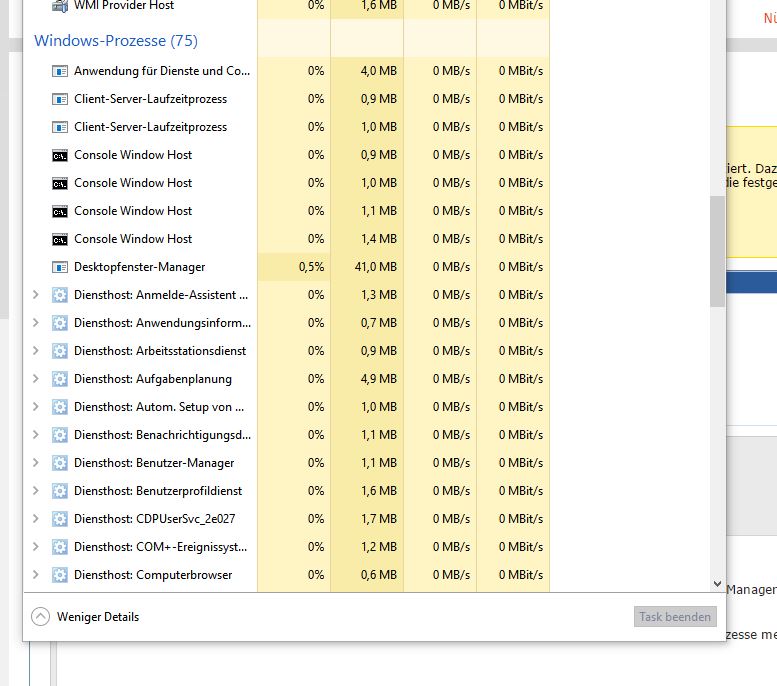
Task: Expand Diensthost: Anwendungsinform... row
Action: [x=35, y=323]
